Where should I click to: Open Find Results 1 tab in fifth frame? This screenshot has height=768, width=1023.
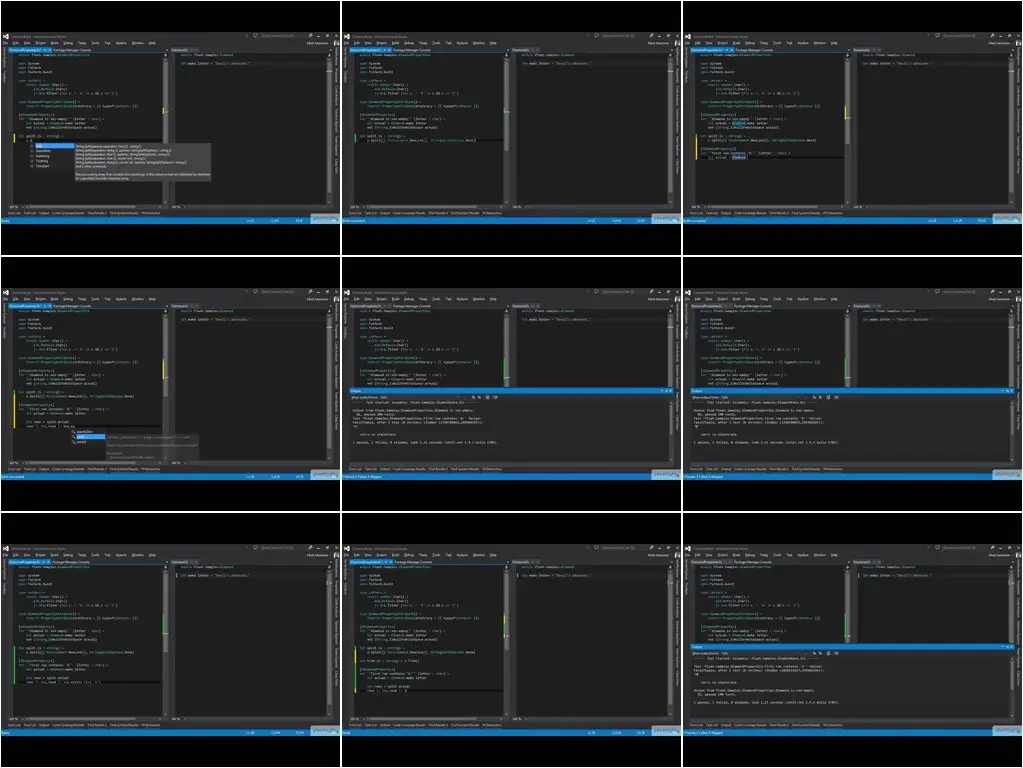coord(438,469)
